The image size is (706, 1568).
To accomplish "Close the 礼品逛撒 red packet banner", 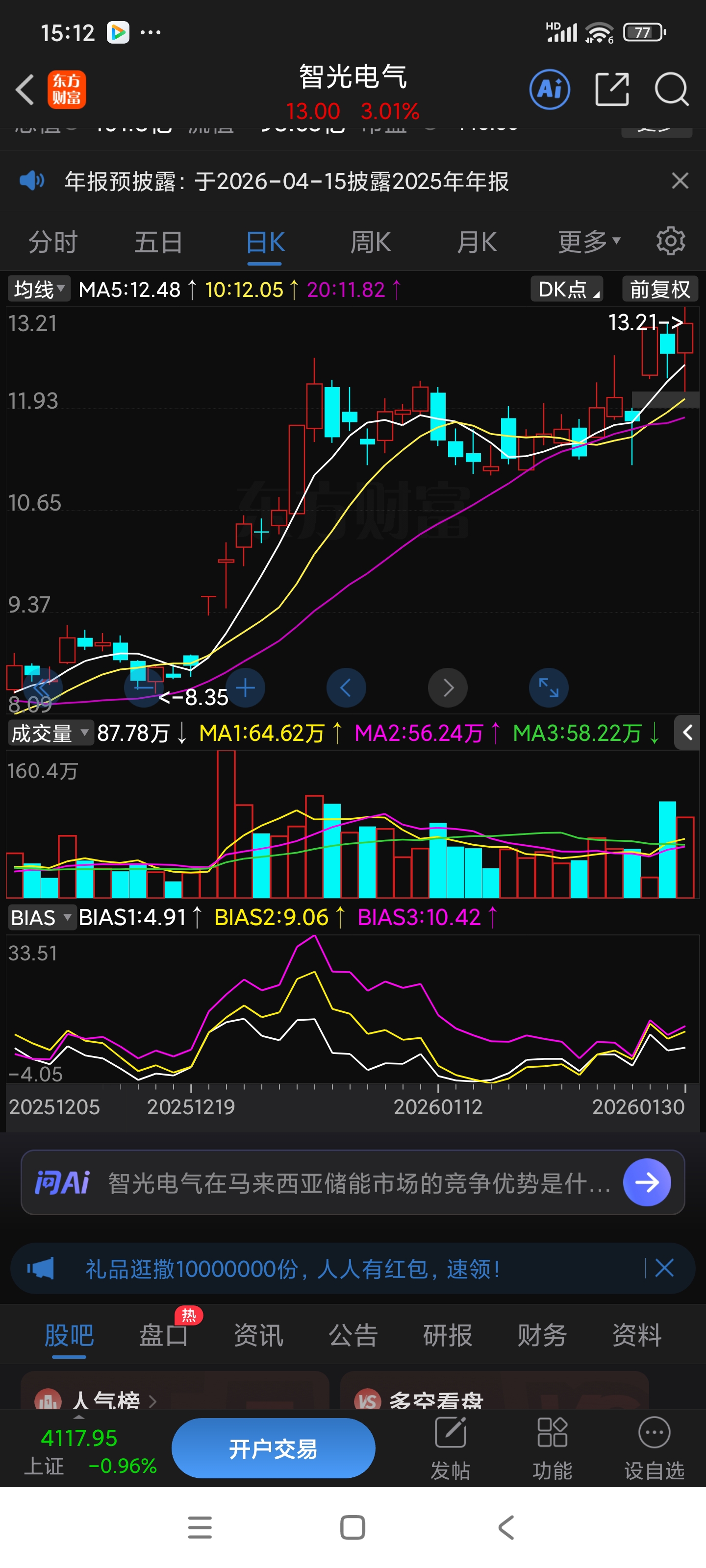I will coord(664,1269).
